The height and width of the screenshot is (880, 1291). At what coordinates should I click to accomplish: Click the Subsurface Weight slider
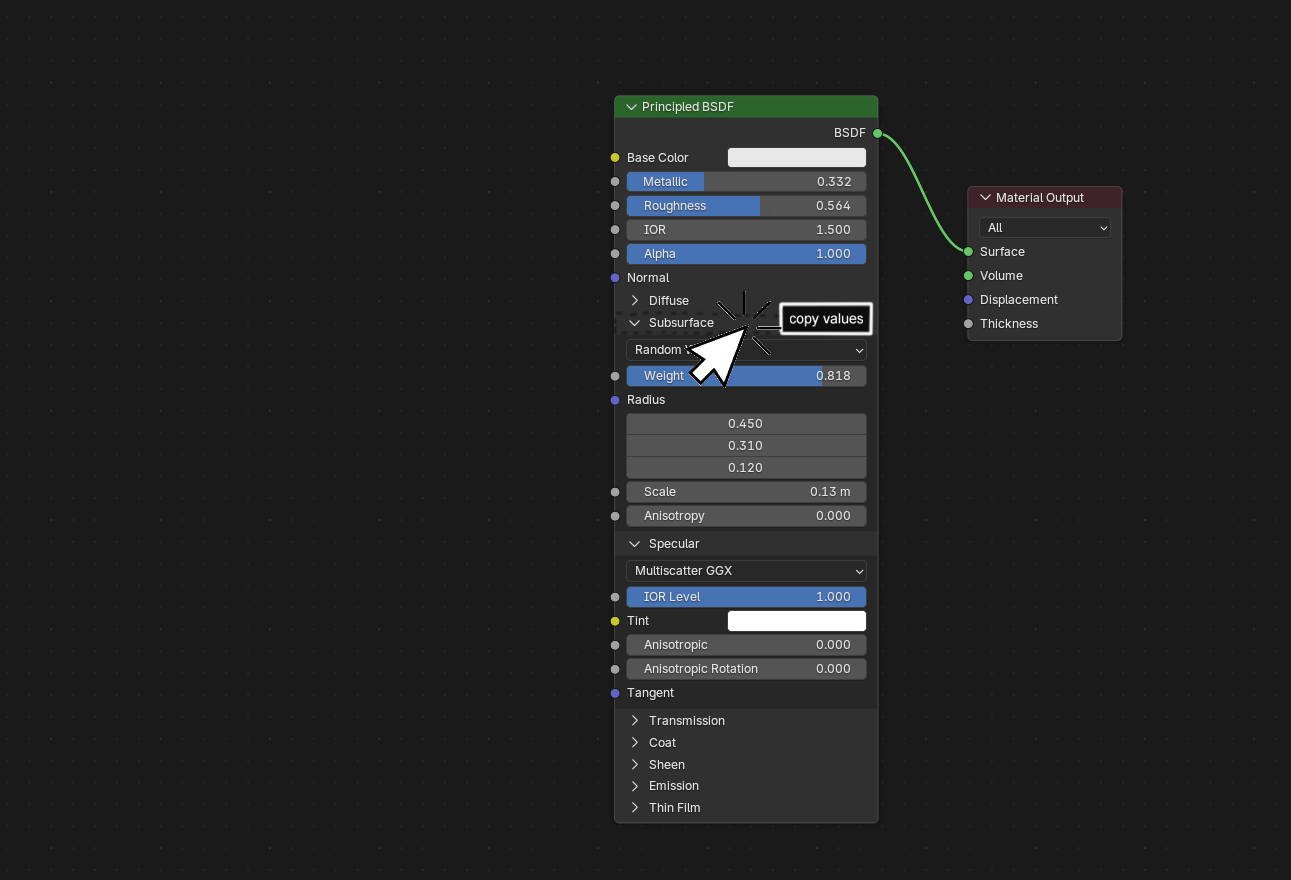tap(746, 376)
